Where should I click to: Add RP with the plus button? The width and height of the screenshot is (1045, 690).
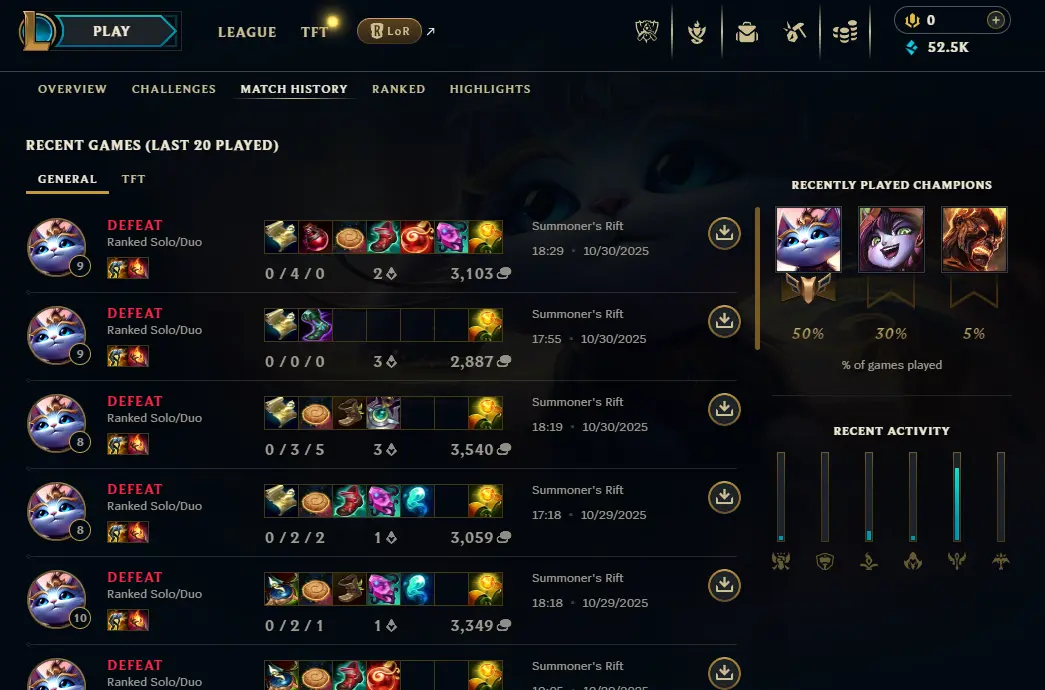click(x=995, y=20)
